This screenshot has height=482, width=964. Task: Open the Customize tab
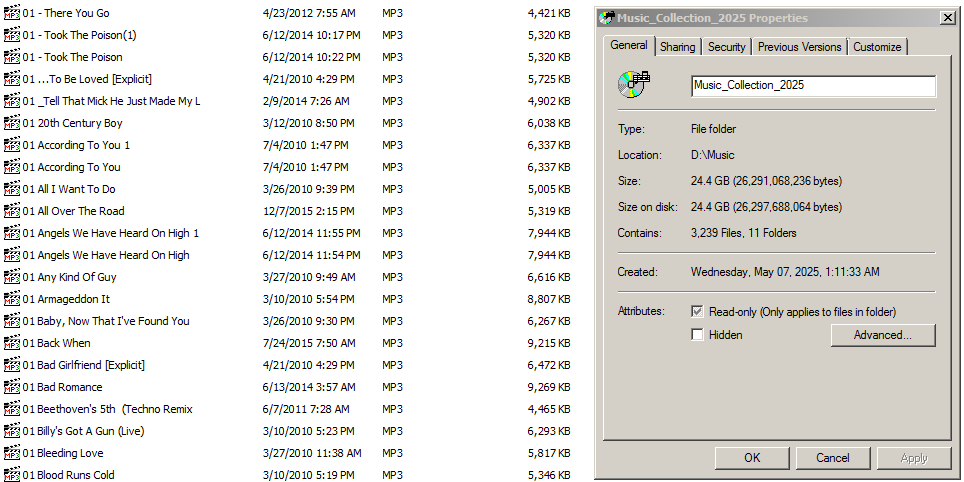[877, 47]
